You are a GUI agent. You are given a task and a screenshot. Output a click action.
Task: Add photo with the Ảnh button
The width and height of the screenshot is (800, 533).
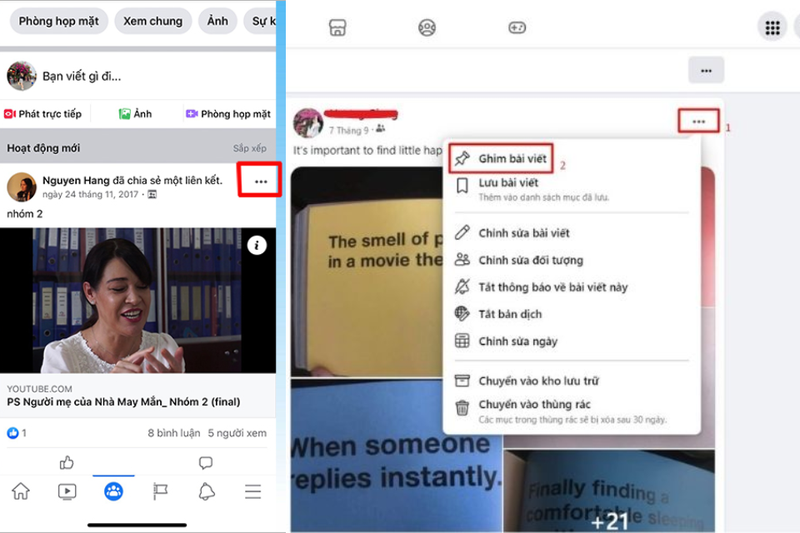click(x=135, y=114)
